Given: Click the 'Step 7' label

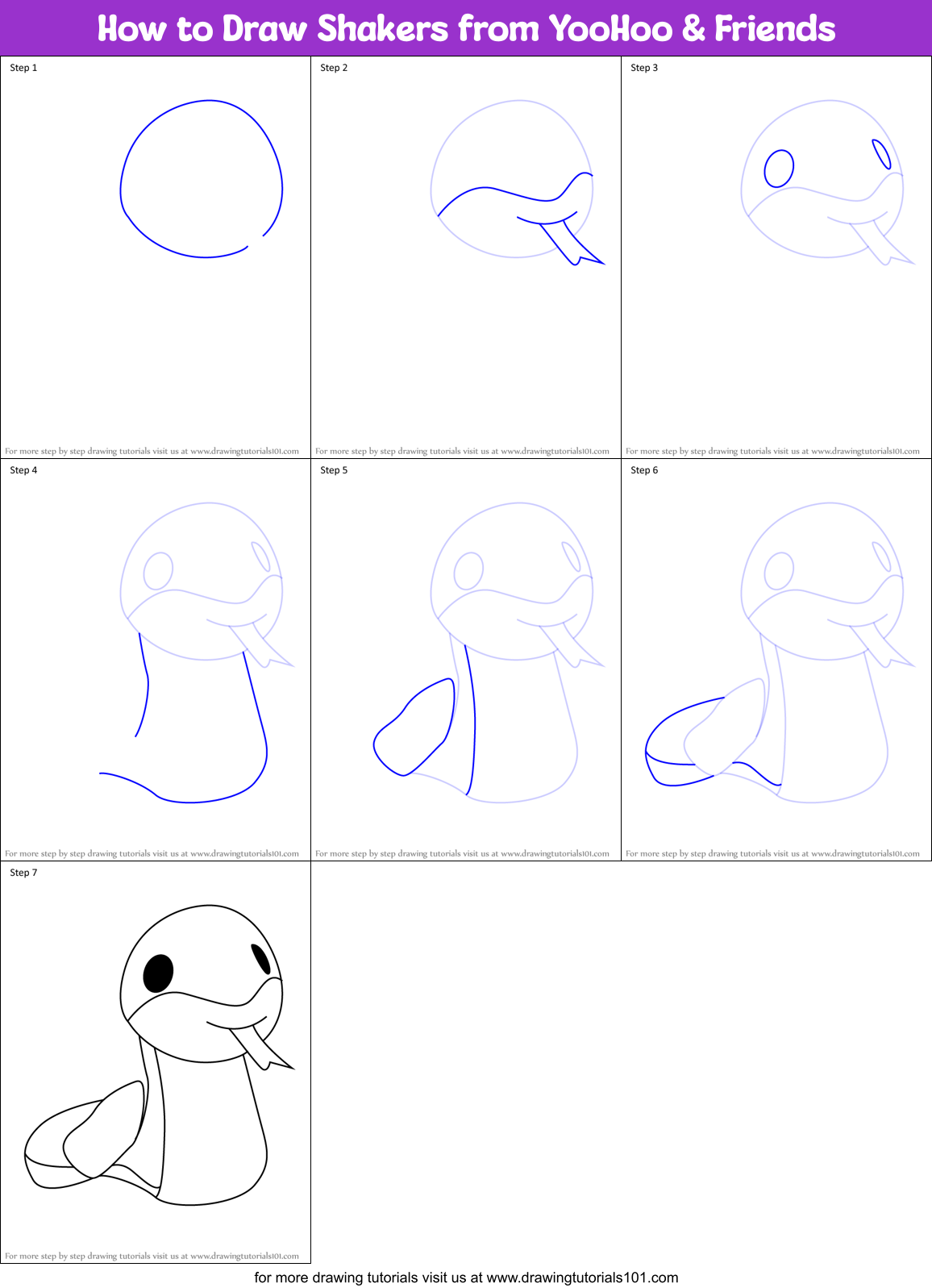Looking at the screenshot, I should coord(23,873).
